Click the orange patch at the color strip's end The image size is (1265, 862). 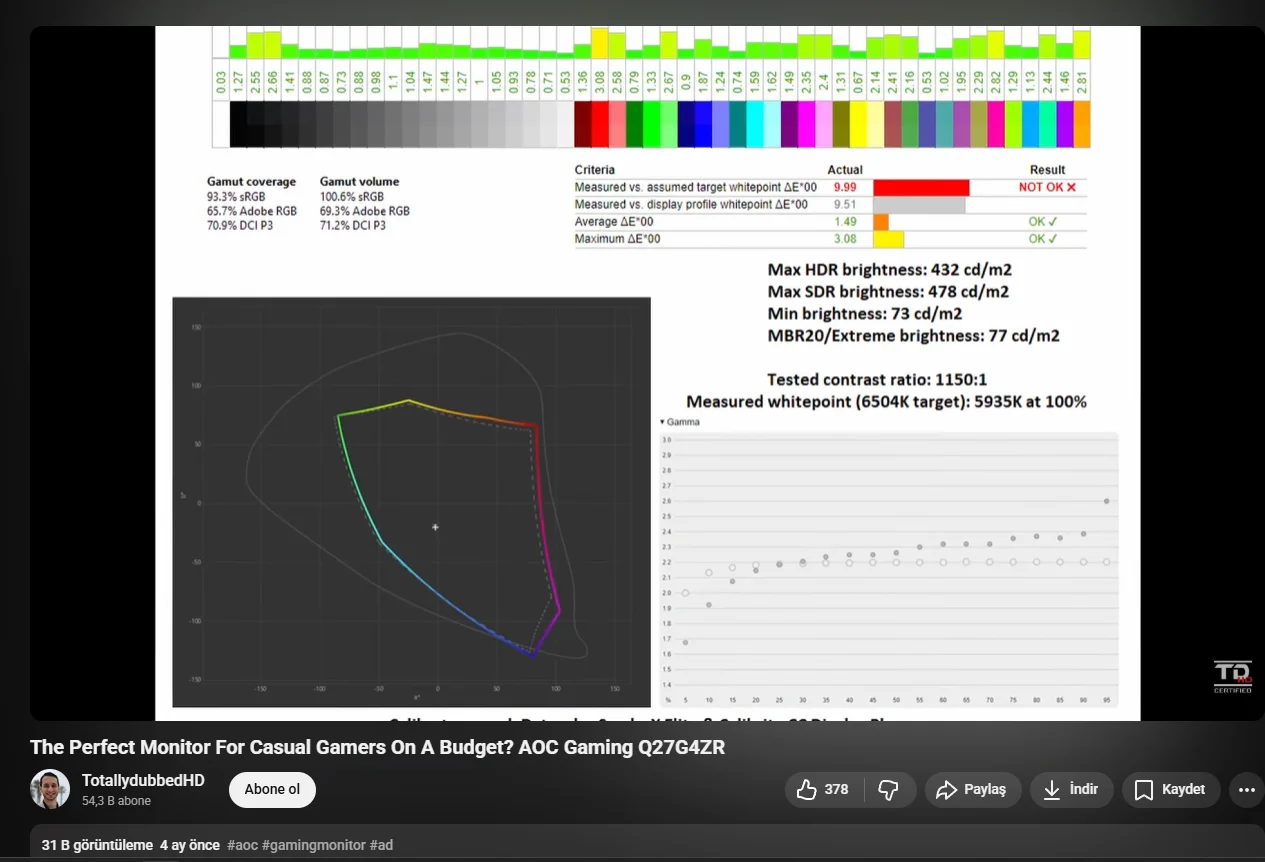pyautogui.click(x=1082, y=124)
